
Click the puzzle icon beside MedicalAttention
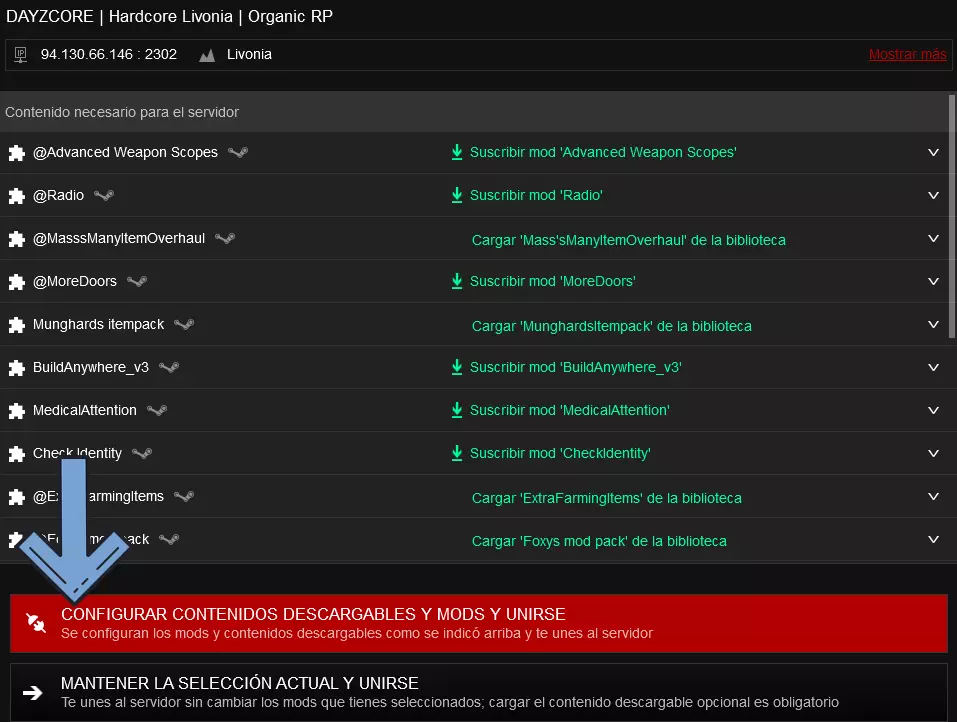[16, 411]
